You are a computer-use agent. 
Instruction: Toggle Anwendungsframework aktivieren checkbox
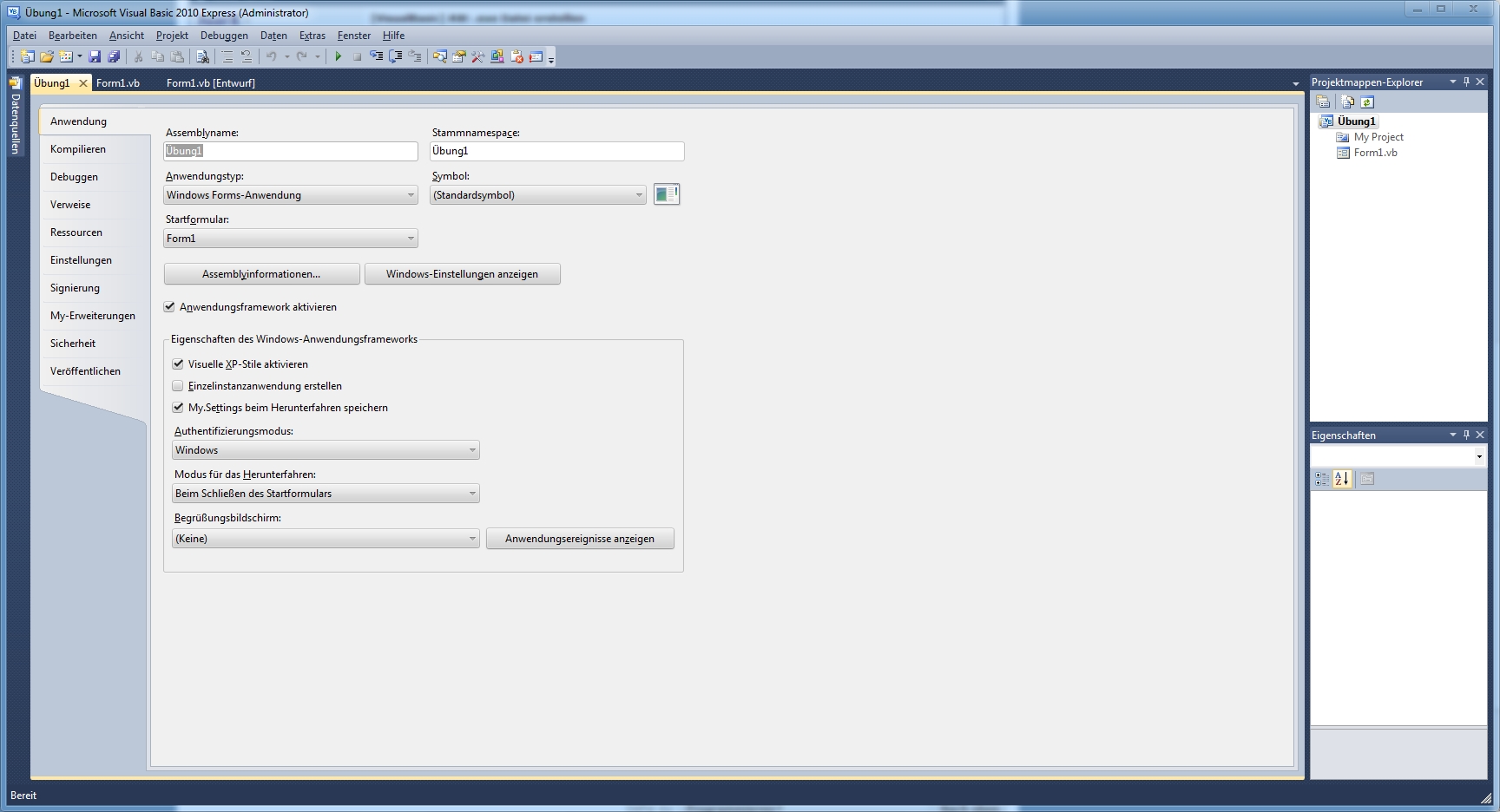[169, 307]
